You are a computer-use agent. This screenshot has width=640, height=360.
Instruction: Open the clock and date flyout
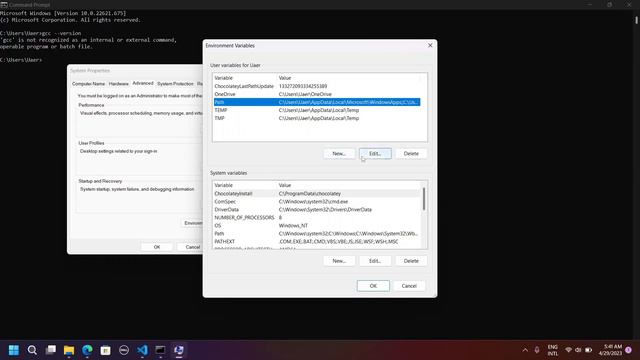click(x=610, y=350)
